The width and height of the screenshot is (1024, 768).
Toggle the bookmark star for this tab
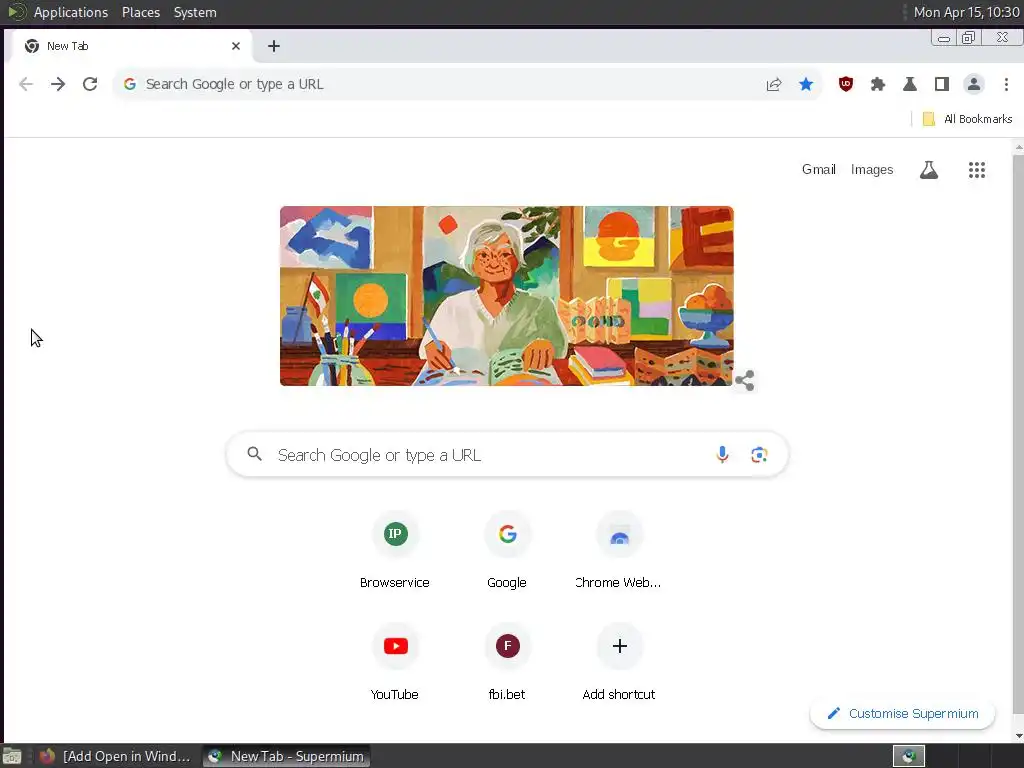(x=806, y=84)
